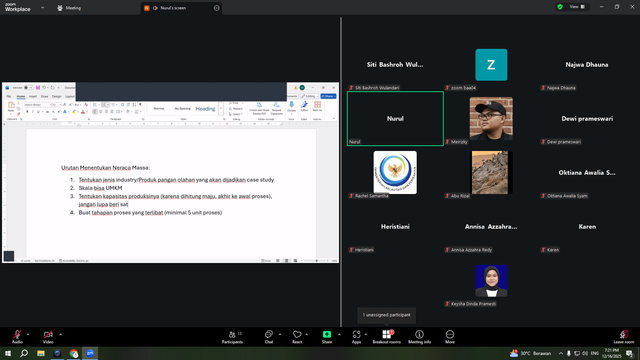Click the text highlight color icon
640x360 pixels.
tap(74, 112)
